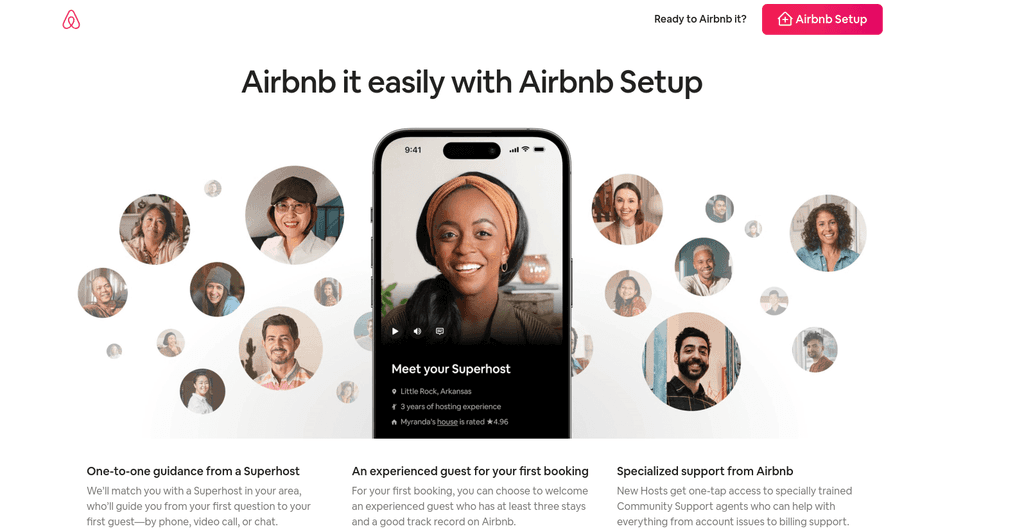Screen dimensions: 1024x528
Task: Open the underlined "house" link
Action: click(447, 422)
